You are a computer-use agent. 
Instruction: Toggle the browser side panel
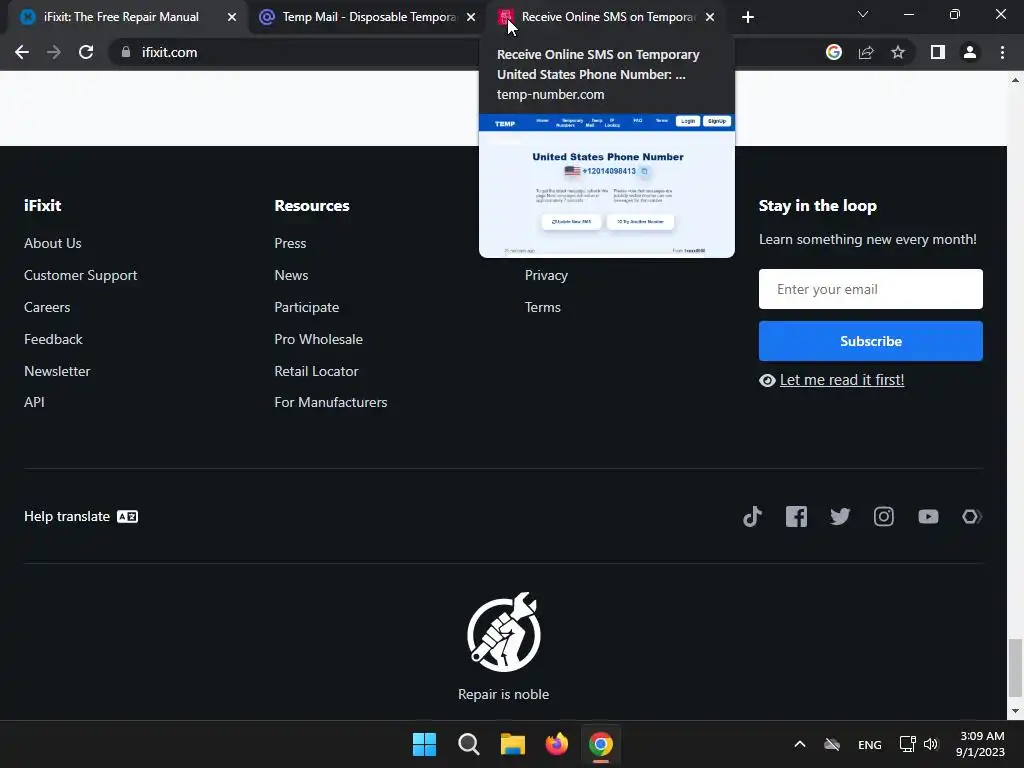pyautogui.click(x=938, y=52)
